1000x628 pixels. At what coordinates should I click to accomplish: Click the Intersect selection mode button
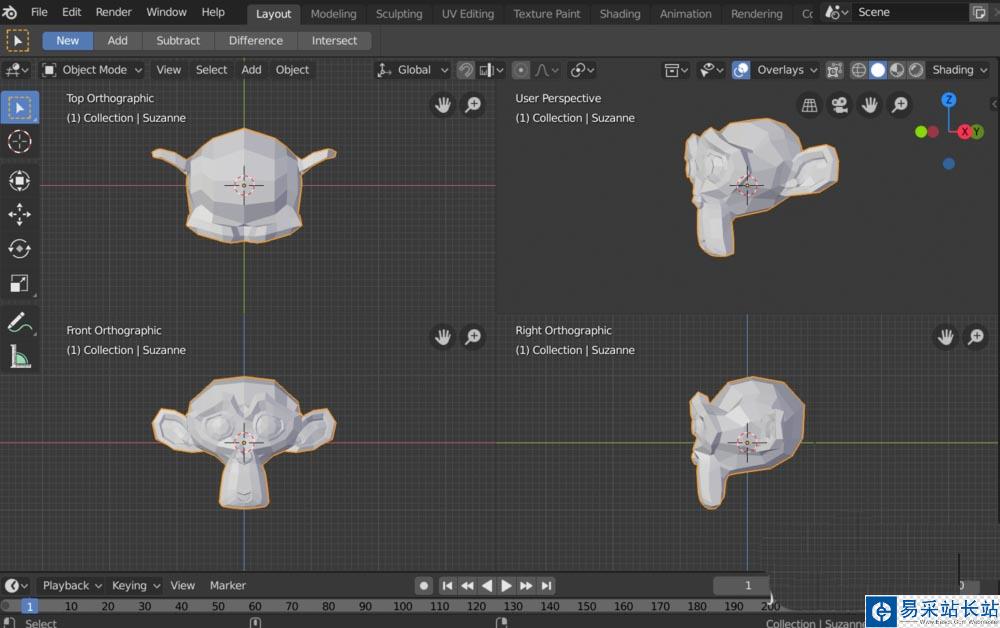pos(334,41)
